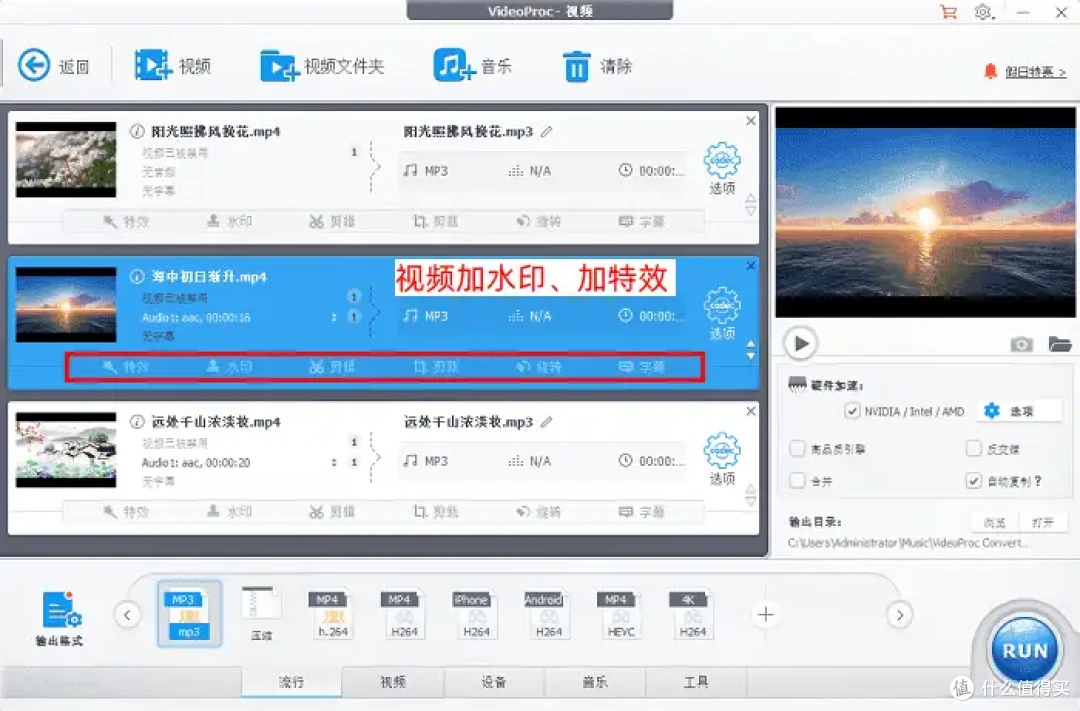Open 旋转 rotate for 海中初日渐升.mp4
1080x711 pixels.
click(x=539, y=367)
